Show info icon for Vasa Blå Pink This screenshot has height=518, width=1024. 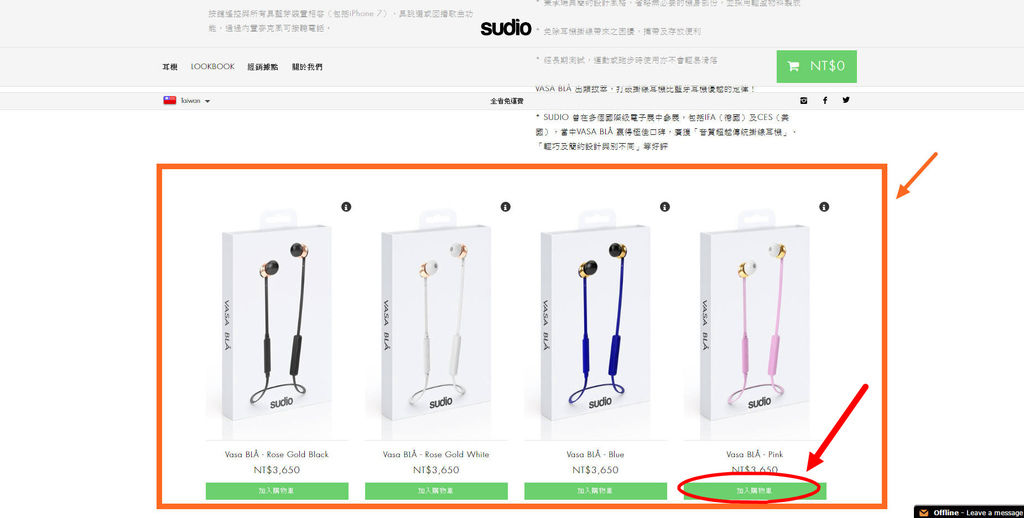[x=824, y=206]
